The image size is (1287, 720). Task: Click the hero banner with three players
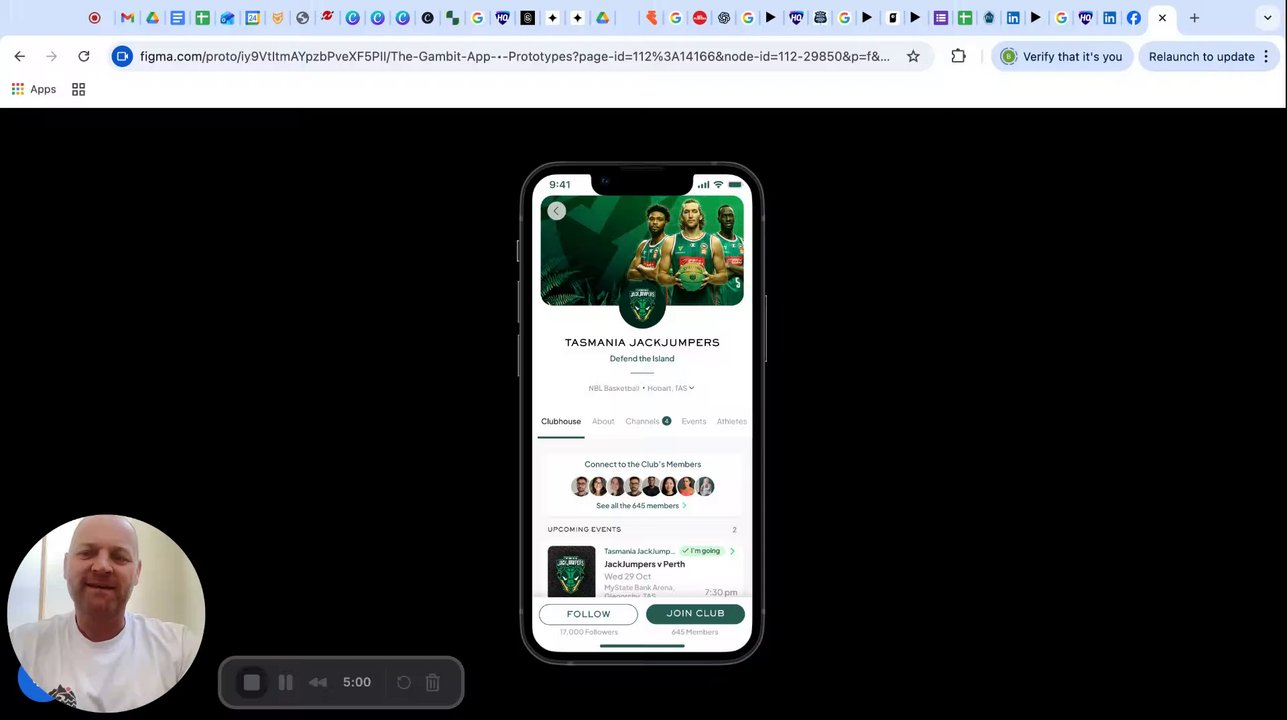642,250
